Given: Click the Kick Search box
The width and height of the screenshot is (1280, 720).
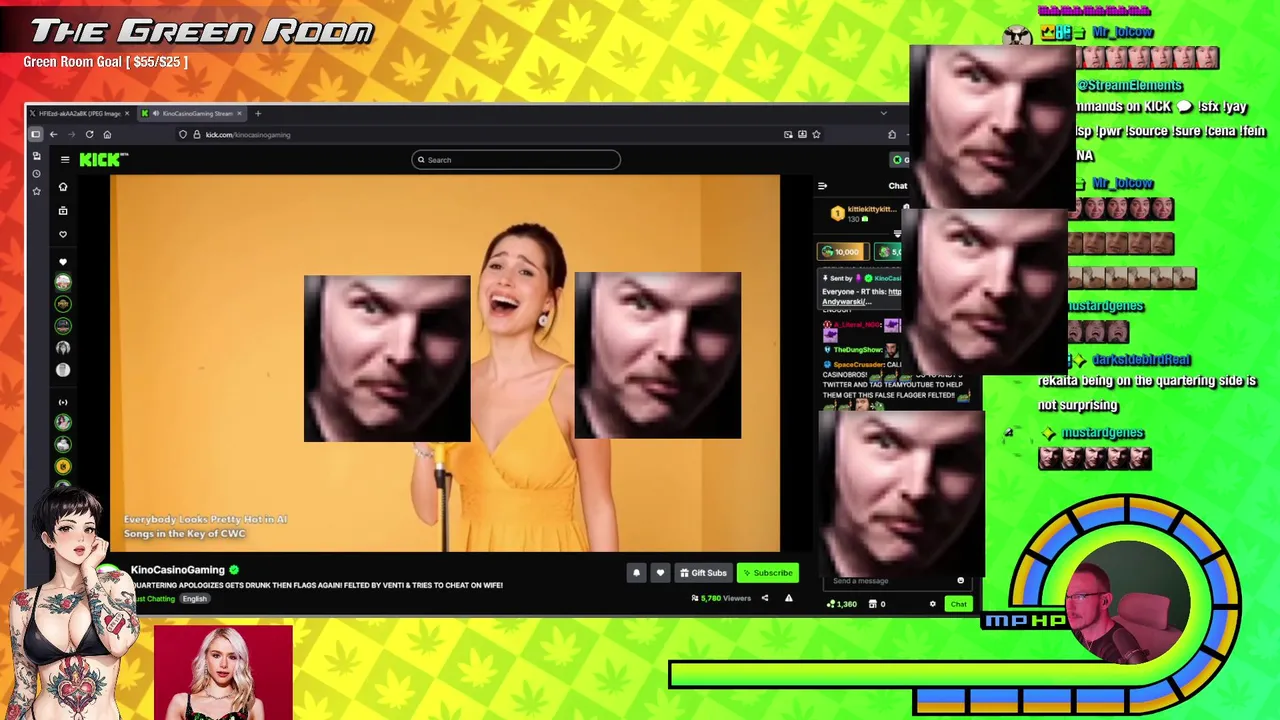Looking at the screenshot, I should 516,159.
